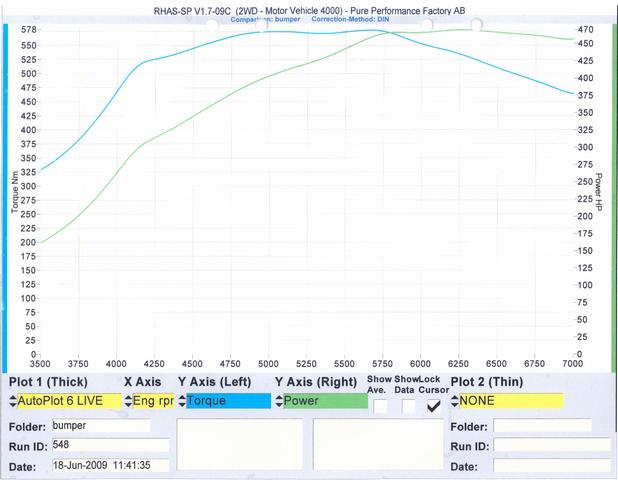Click the 5000 rpm label on X axis

(267, 364)
